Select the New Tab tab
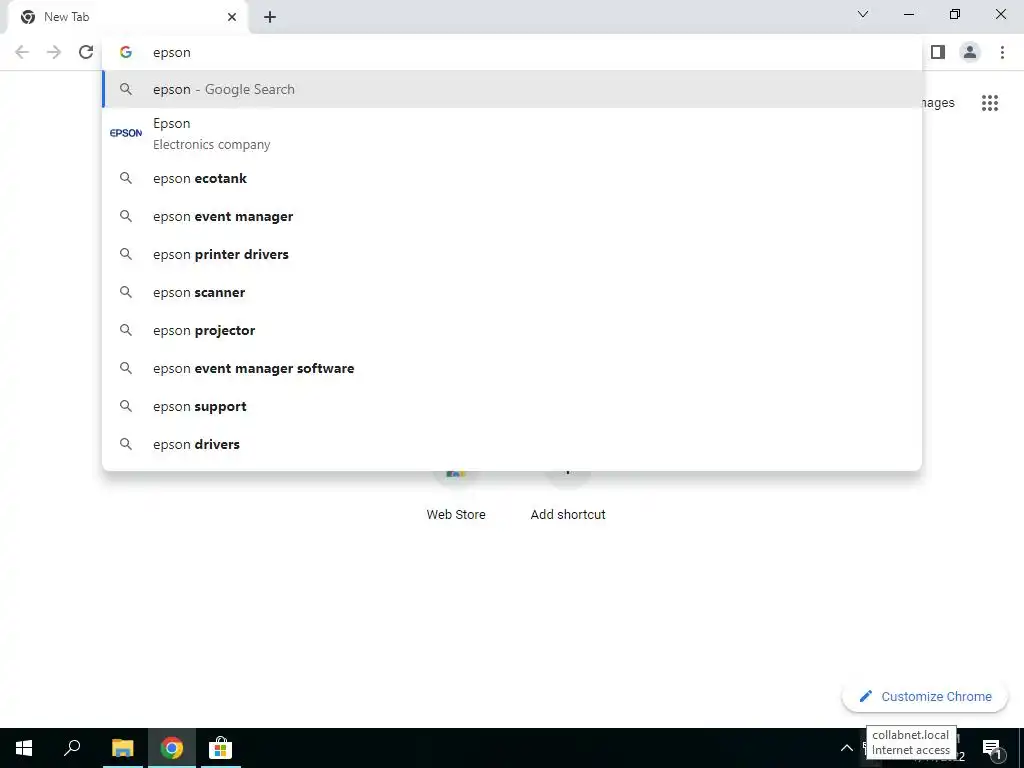This screenshot has height=768, width=1024. [127, 17]
